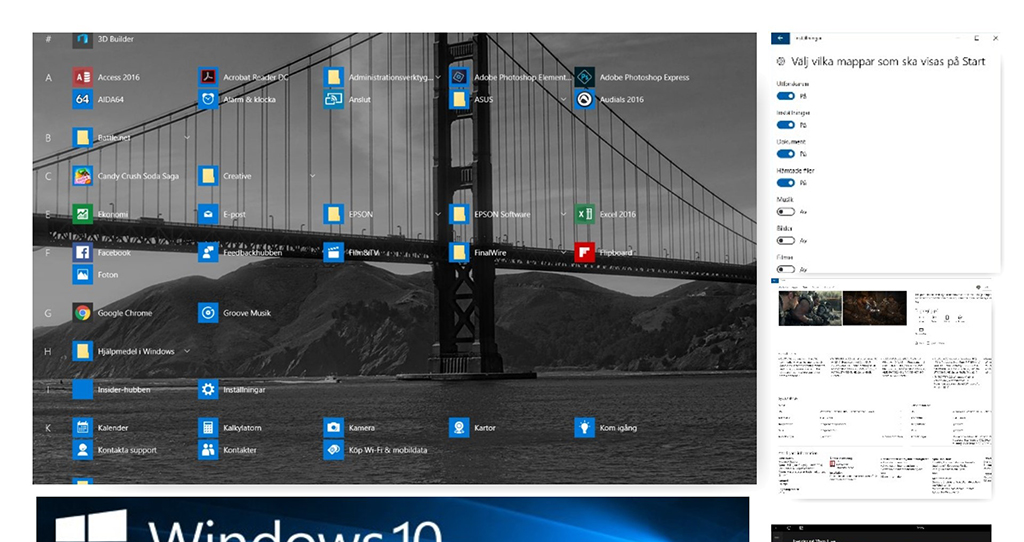Open Kamera app
The height and width of the screenshot is (542, 1024).
349,428
